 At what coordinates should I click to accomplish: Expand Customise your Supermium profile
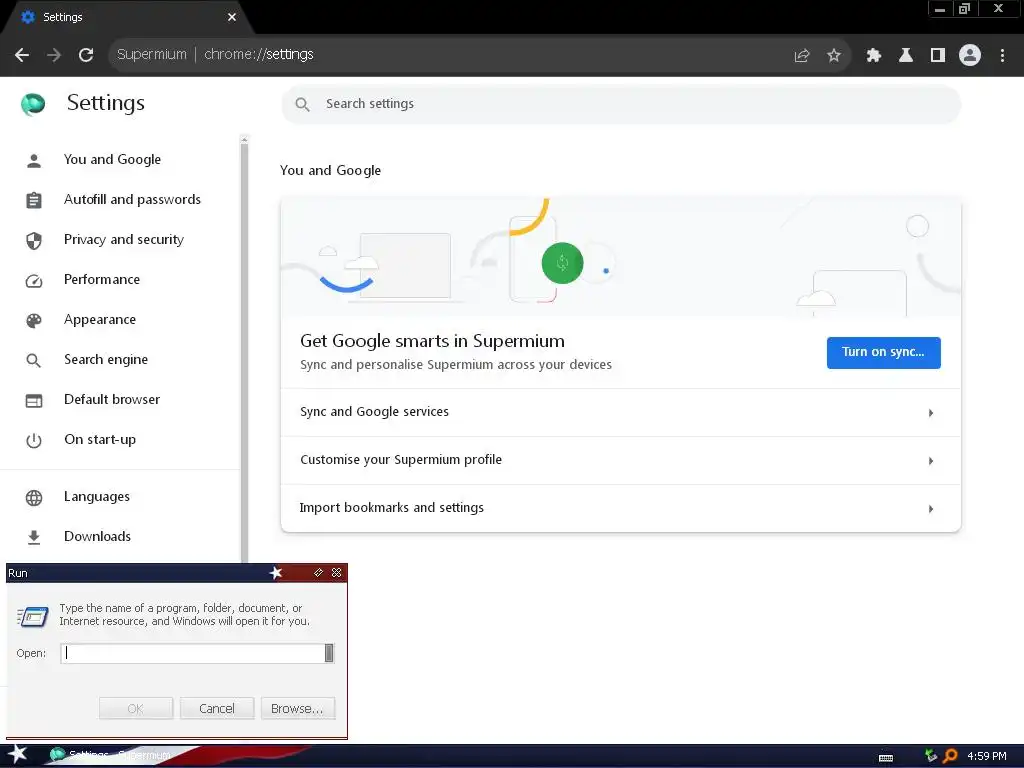click(x=620, y=460)
